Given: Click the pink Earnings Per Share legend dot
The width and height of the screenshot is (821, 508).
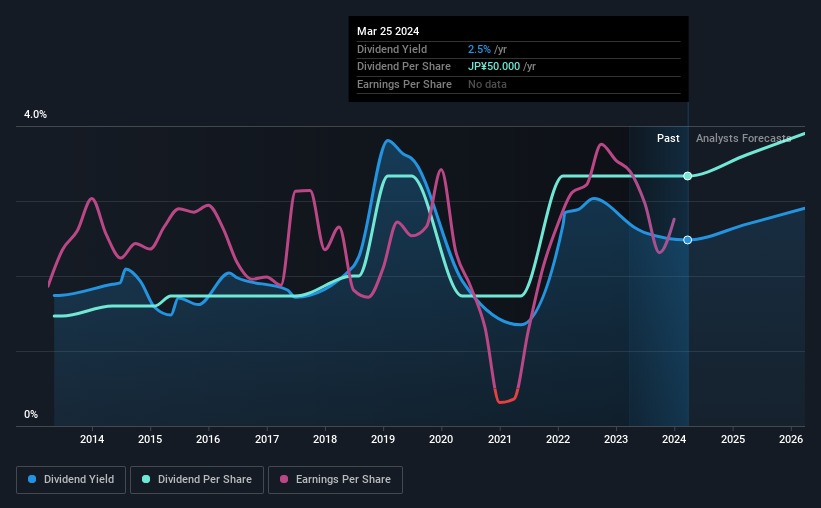Looking at the screenshot, I should coord(284,479).
